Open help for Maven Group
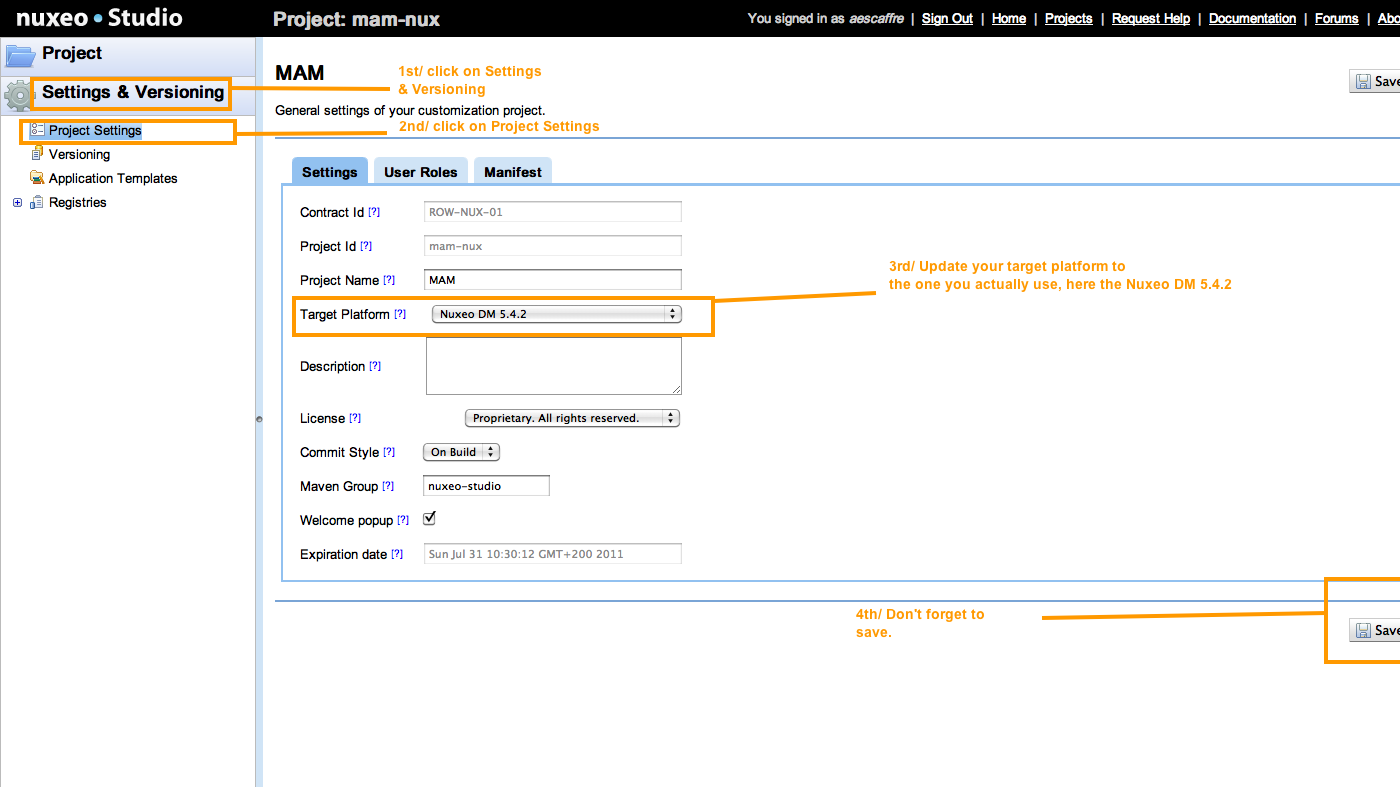This screenshot has height=787, width=1400. coord(388,486)
